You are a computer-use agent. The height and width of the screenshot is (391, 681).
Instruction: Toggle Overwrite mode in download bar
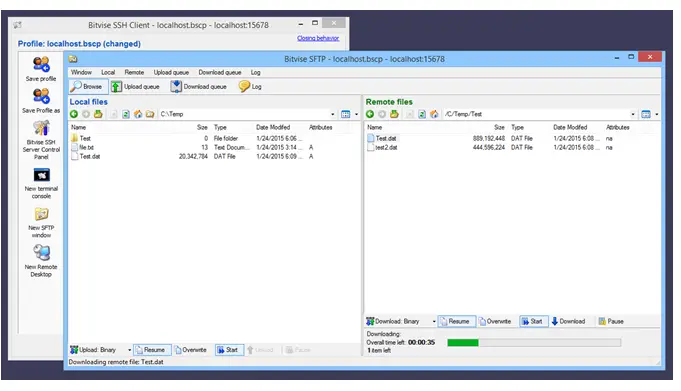[495, 321]
